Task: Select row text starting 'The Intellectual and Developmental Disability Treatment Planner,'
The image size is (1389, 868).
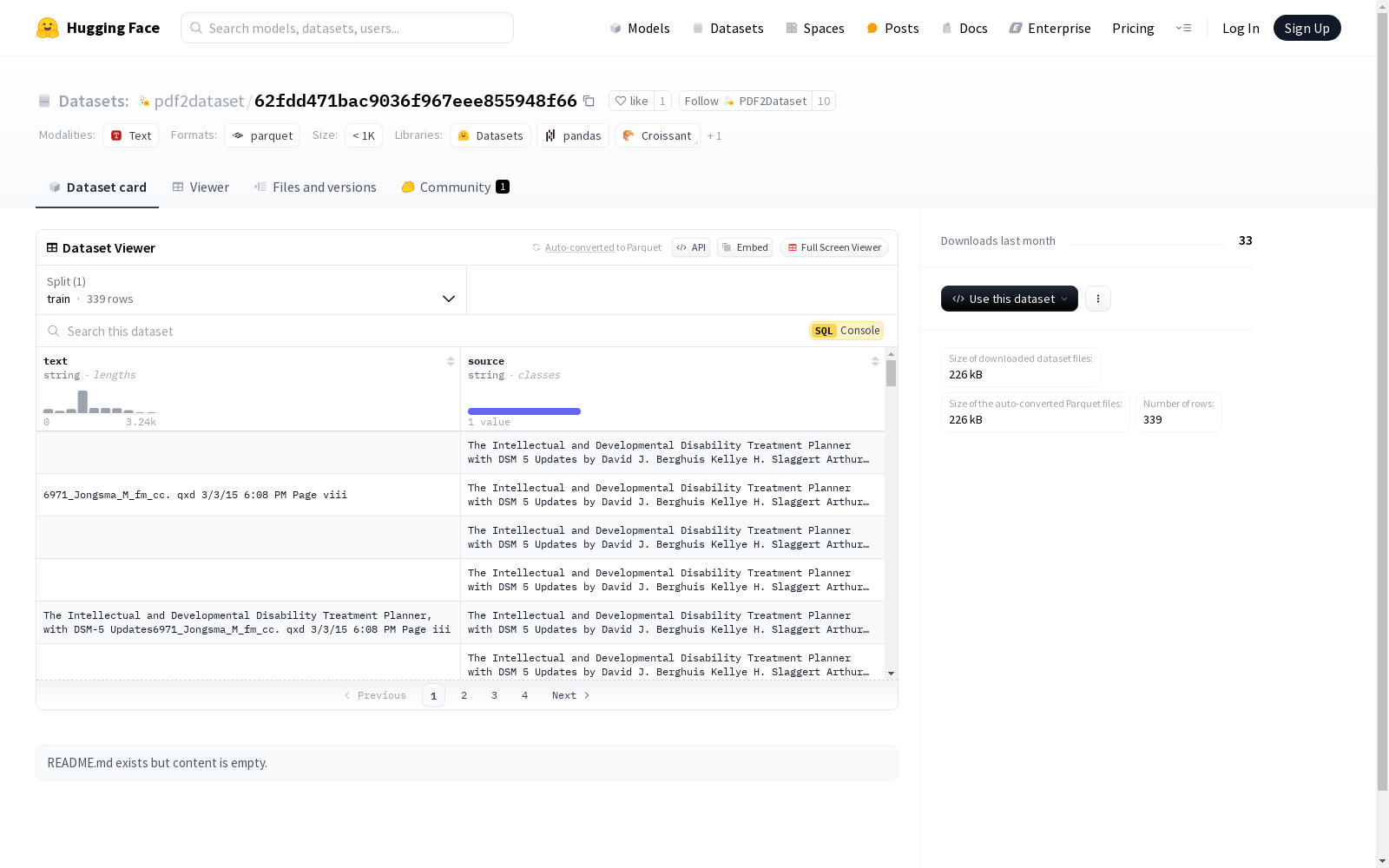Action: point(247,622)
